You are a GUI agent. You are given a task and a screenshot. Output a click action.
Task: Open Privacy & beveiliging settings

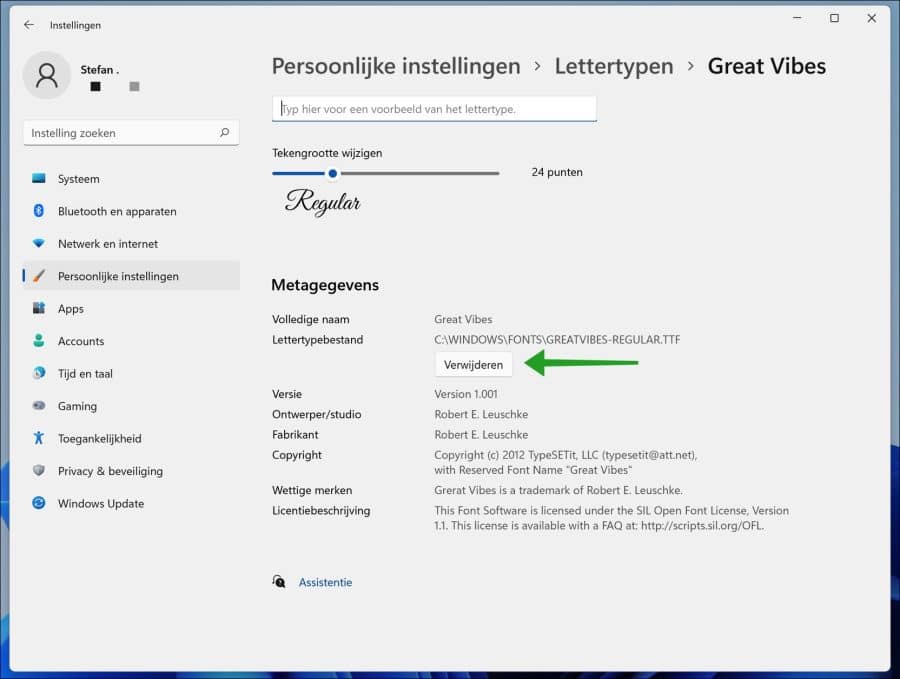tap(131, 471)
